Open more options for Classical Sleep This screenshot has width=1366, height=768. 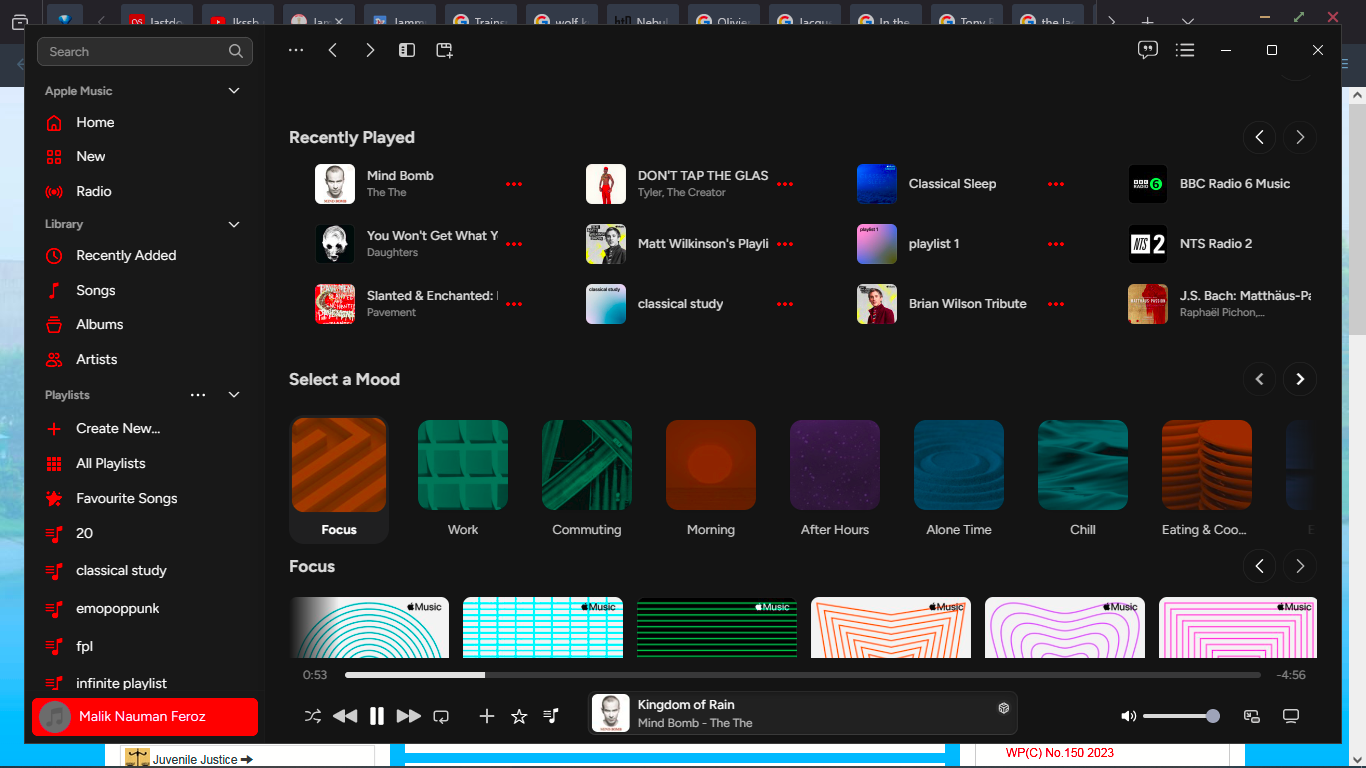[x=1056, y=184]
